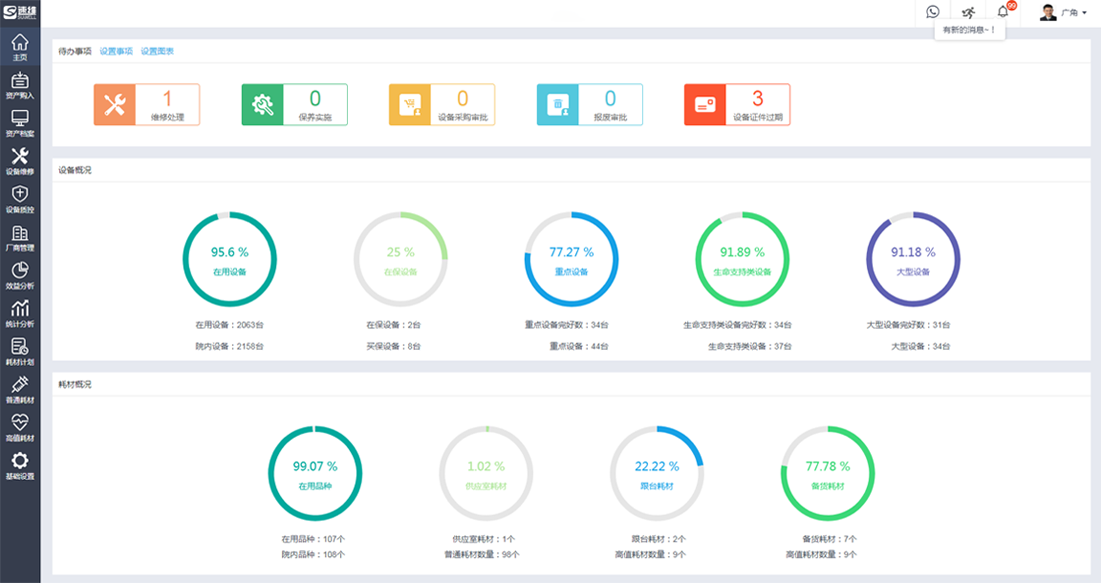Go to 设备维修 equipment repair section
The height and width of the screenshot is (583, 1101).
click(x=20, y=160)
